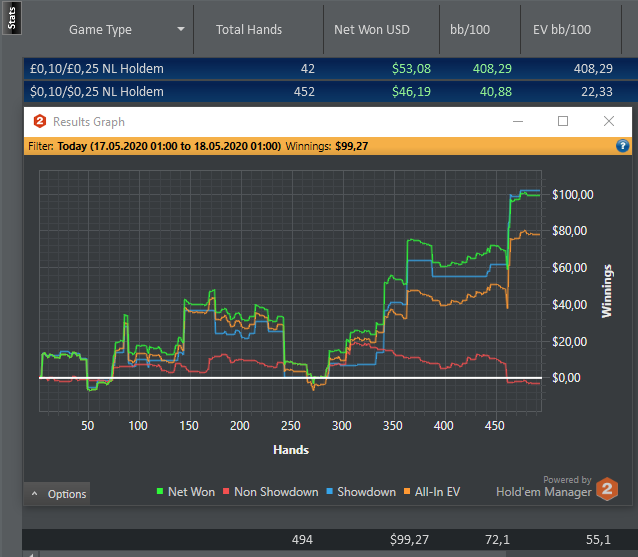Click the Showdown legend label
The image size is (638, 557).
[367, 492]
